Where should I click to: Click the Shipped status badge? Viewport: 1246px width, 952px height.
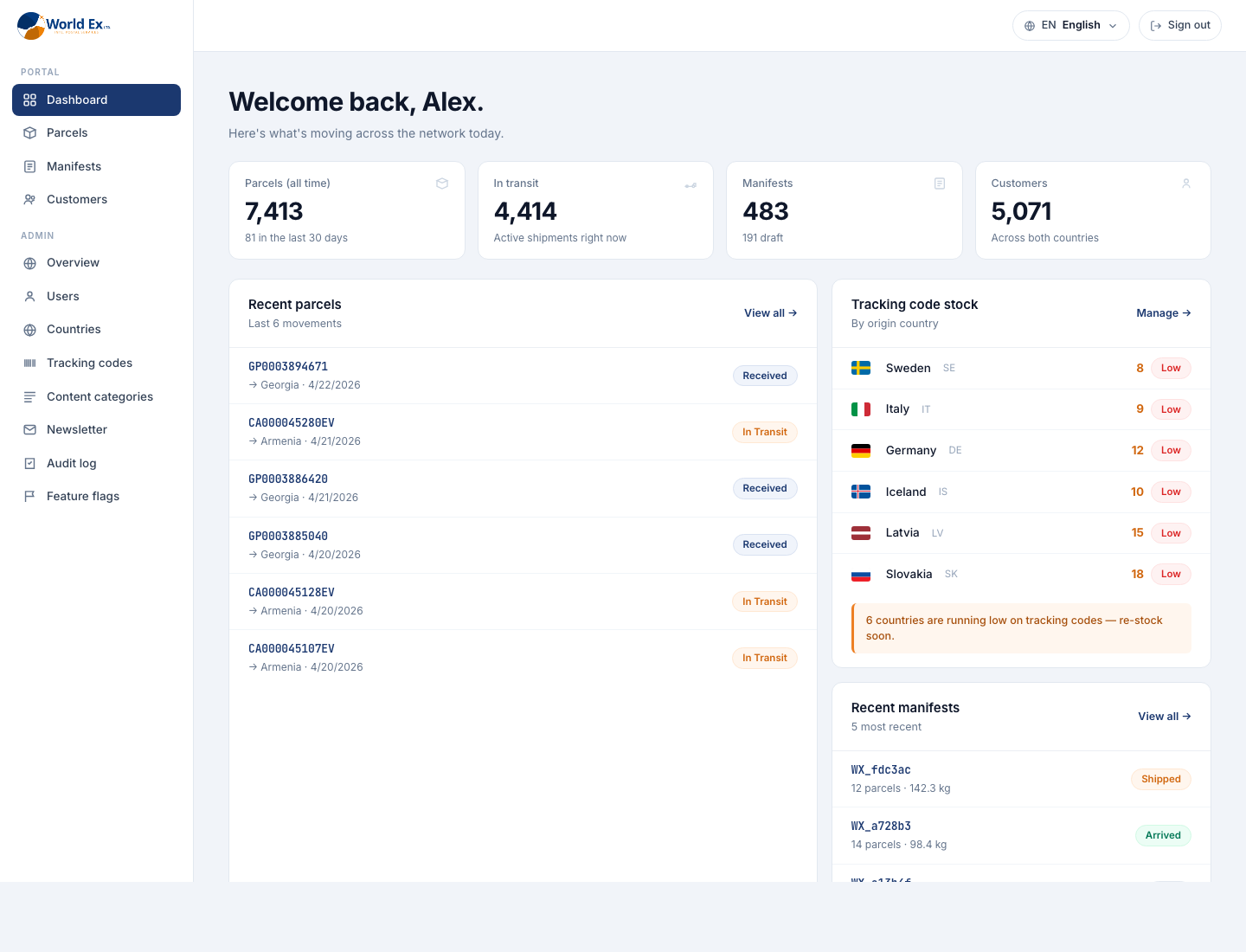tap(1161, 779)
